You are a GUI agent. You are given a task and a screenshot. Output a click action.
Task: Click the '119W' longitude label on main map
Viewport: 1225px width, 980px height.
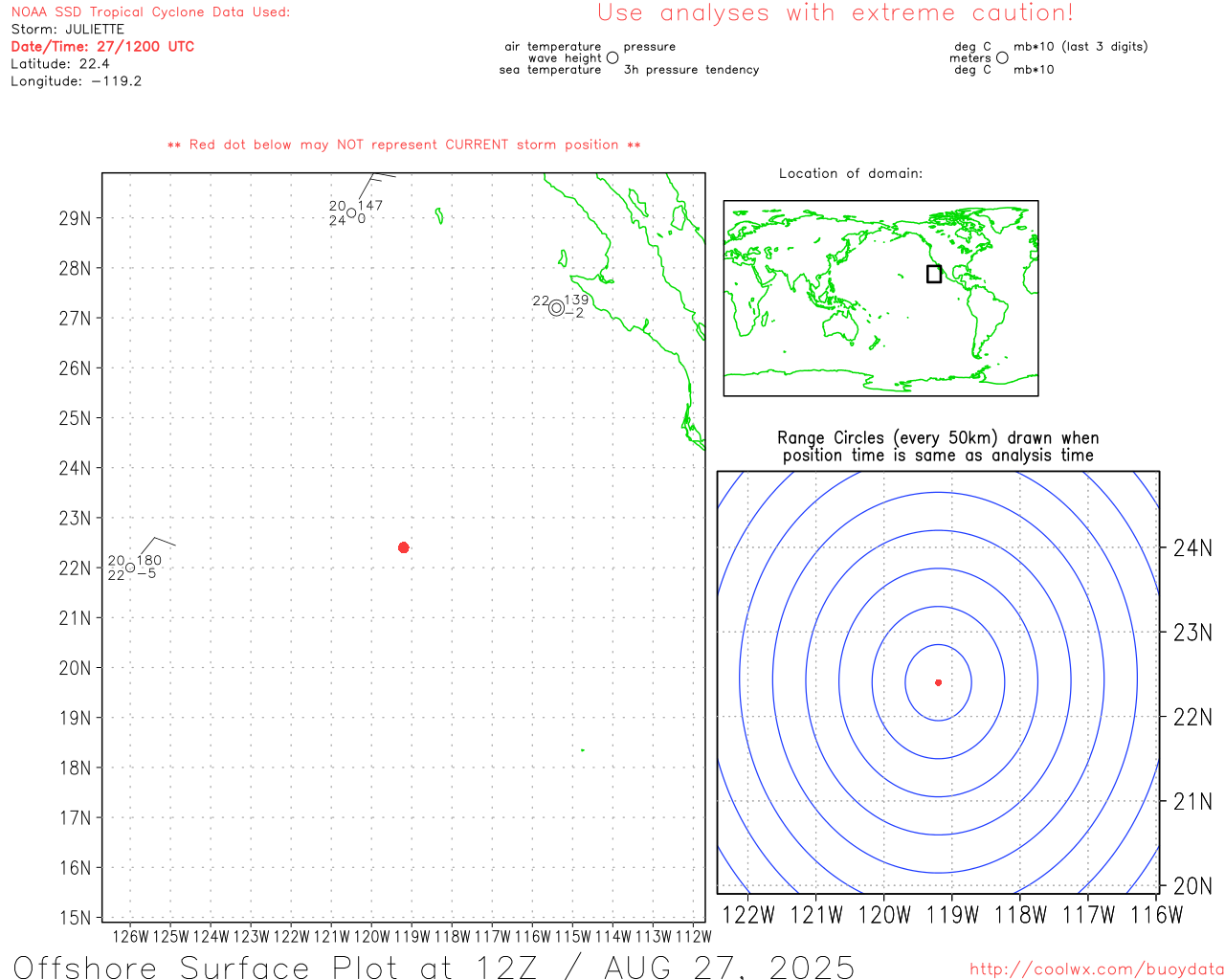[412, 937]
